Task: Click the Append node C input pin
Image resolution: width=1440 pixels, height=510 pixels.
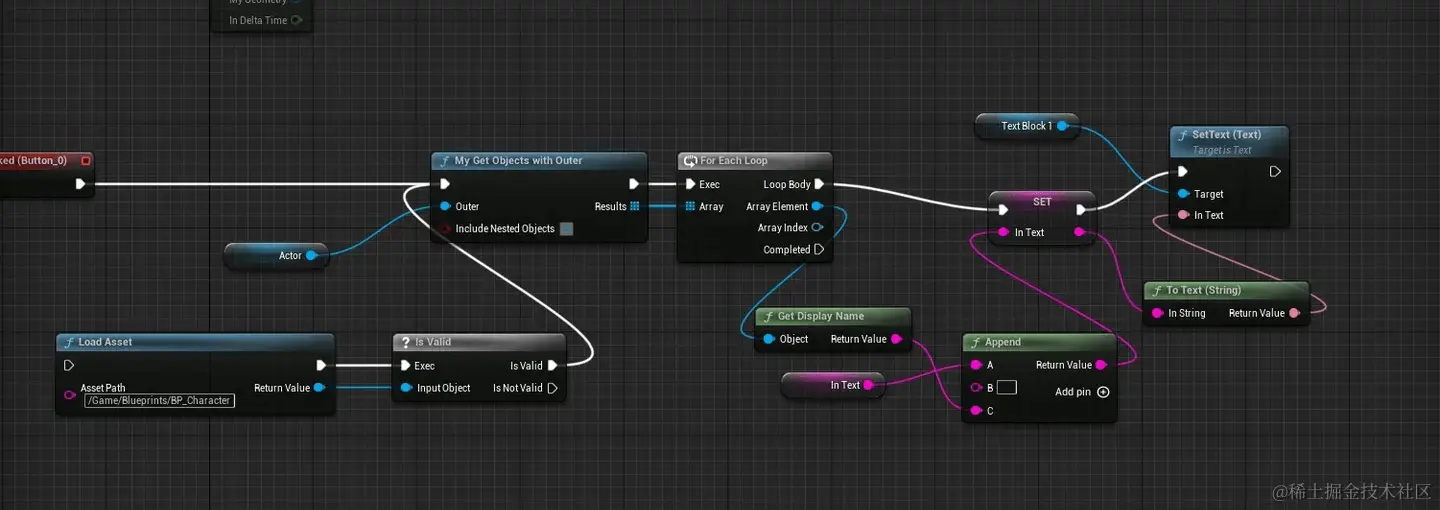Action: click(x=976, y=410)
